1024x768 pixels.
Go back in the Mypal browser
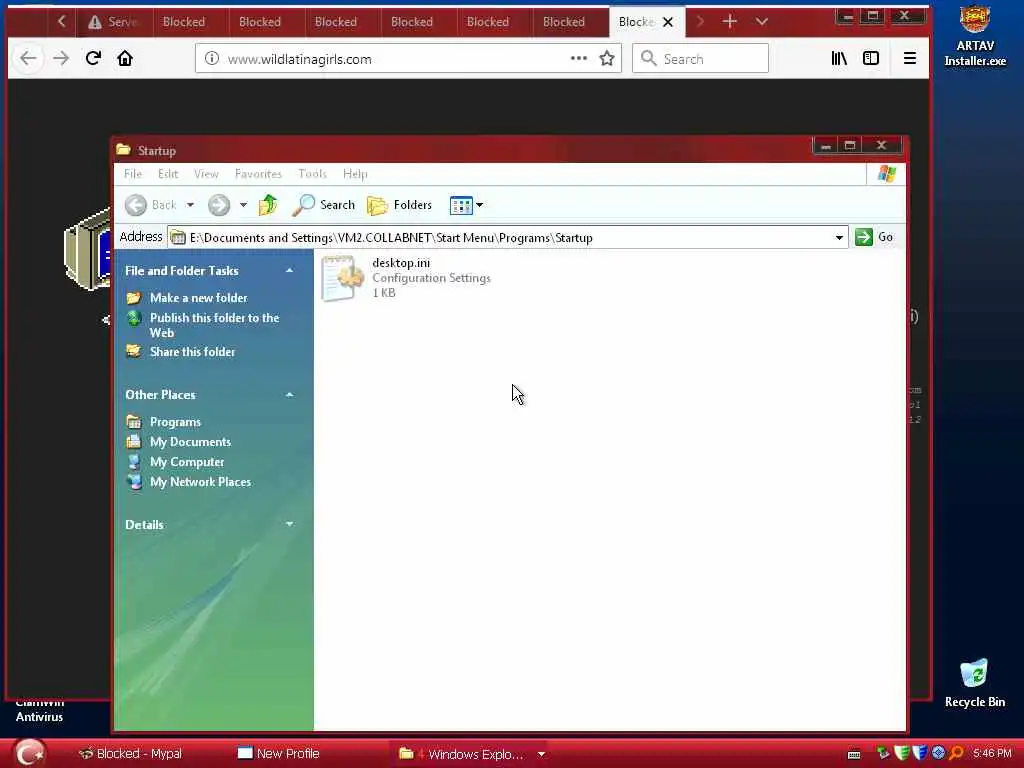[x=28, y=59]
